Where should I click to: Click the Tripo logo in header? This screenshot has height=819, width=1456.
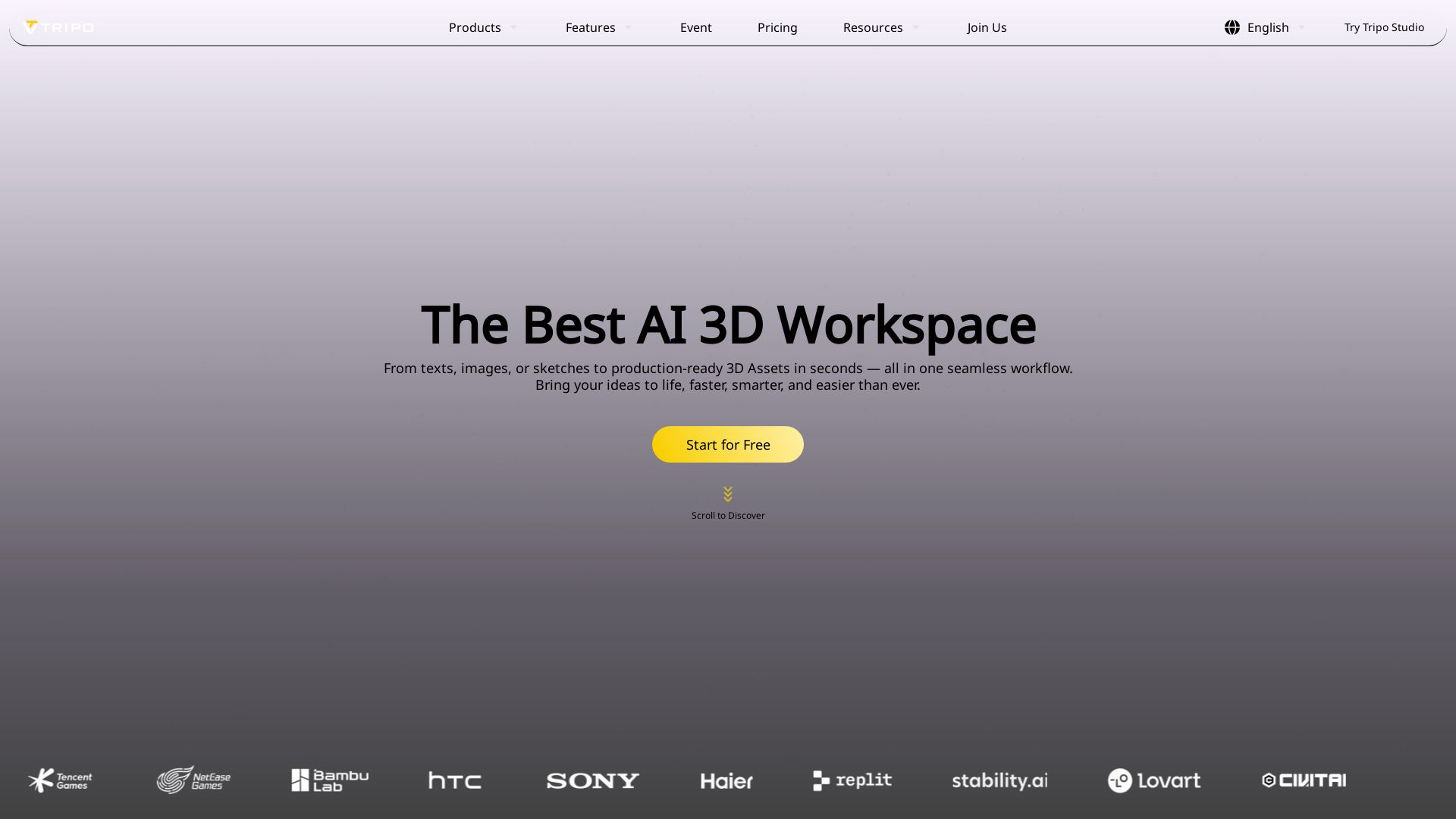[59, 27]
